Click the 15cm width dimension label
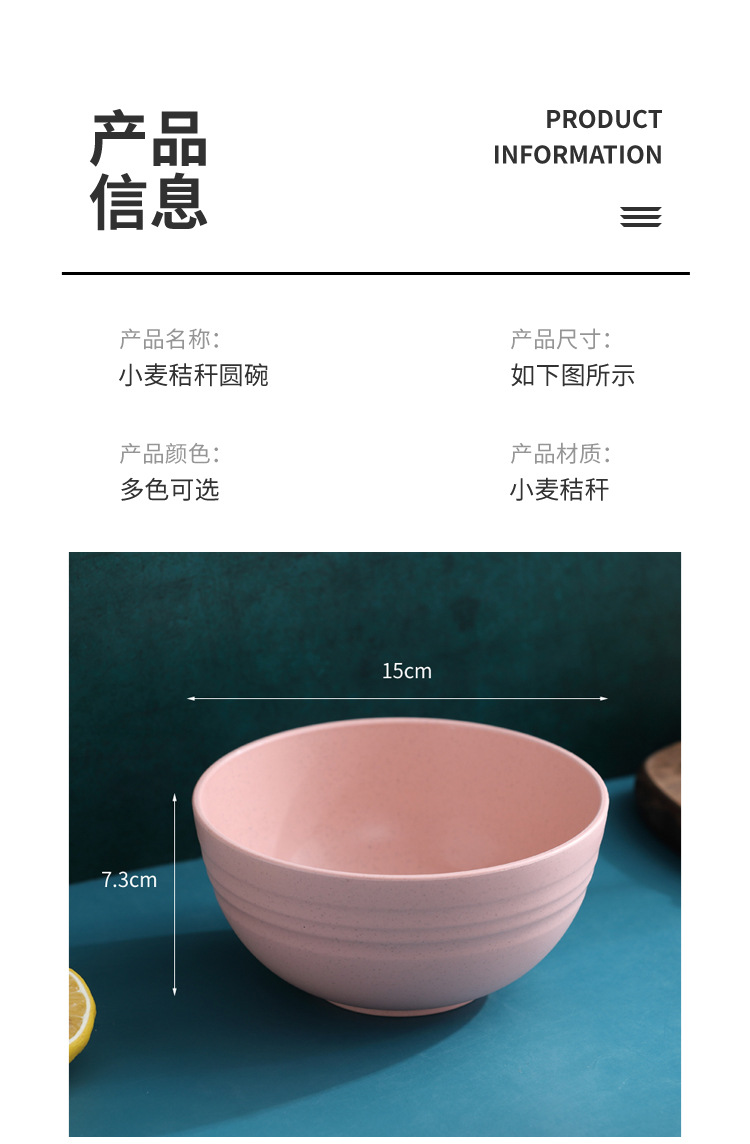The height and width of the screenshot is (1144, 750). pyautogui.click(x=406, y=671)
